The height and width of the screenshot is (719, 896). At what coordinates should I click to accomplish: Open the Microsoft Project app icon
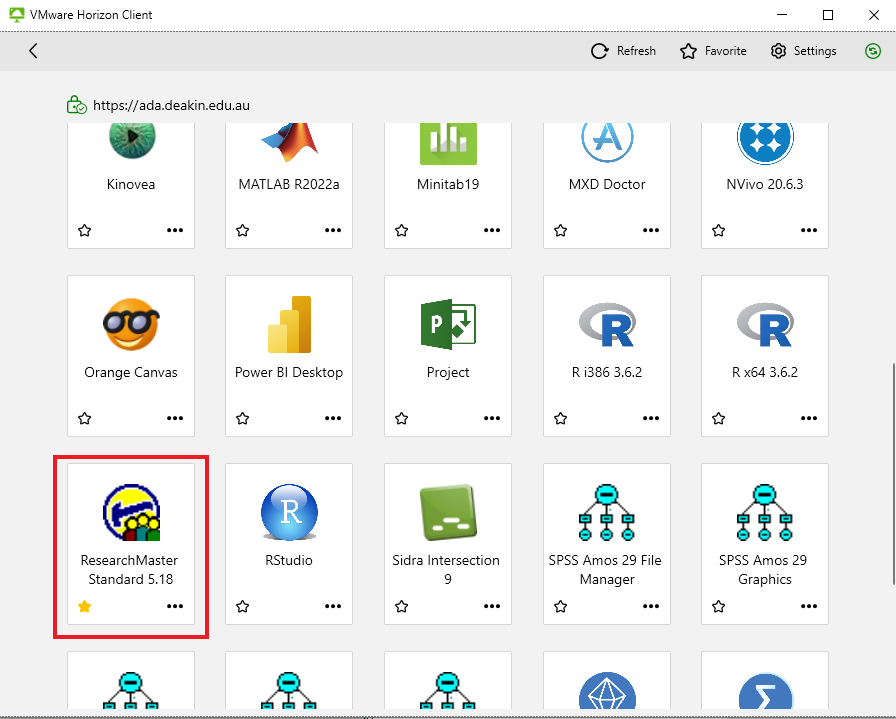click(448, 324)
